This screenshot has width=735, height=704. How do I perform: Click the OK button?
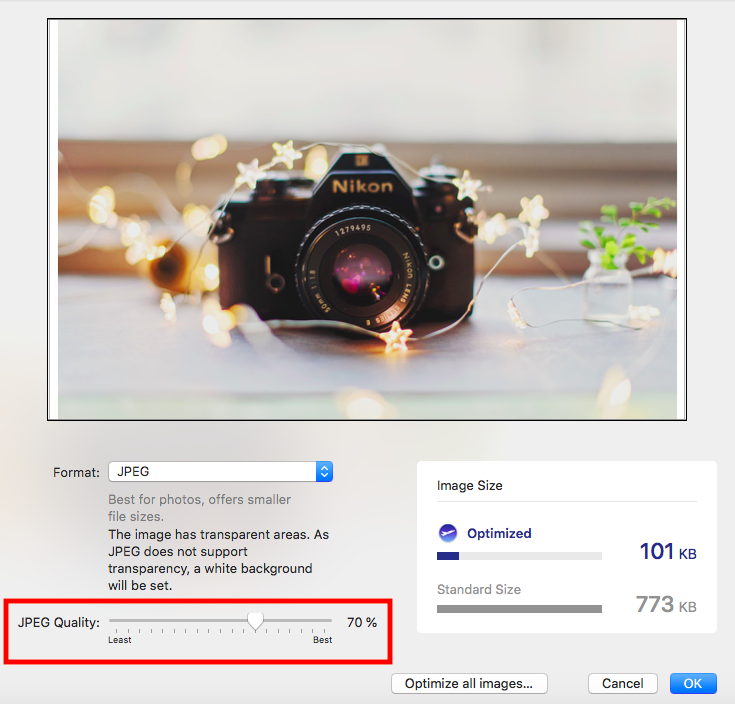click(693, 683)
